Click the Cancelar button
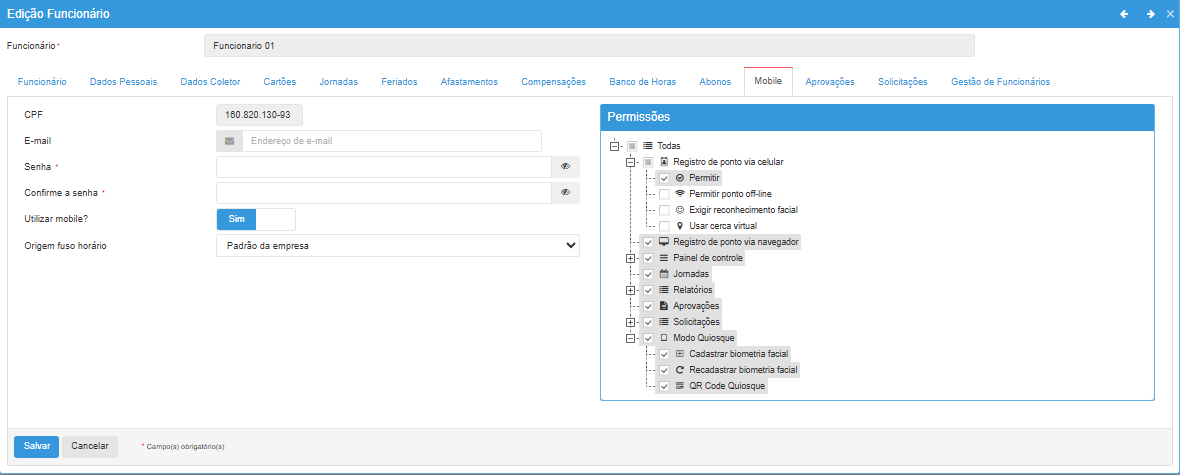Screen dimensions: 1180x475 [90, 446]
